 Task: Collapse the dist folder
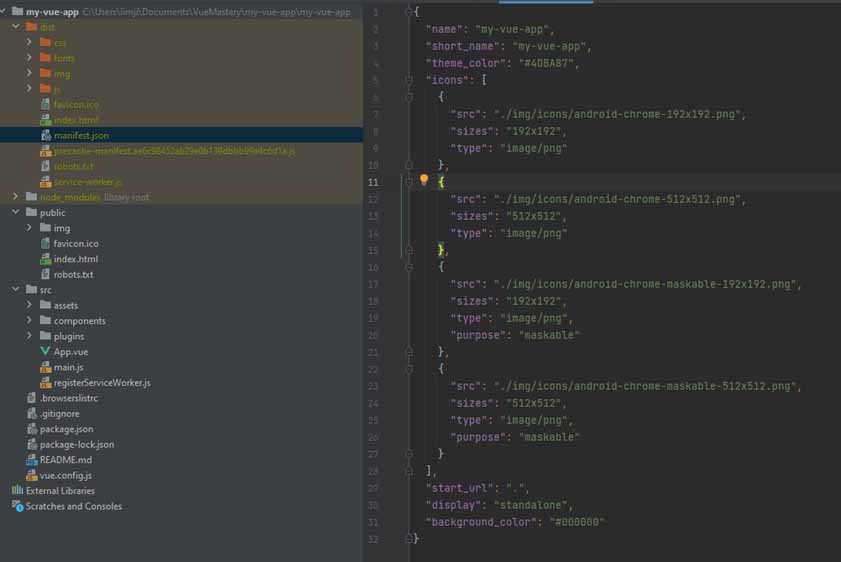pos(16,27)
